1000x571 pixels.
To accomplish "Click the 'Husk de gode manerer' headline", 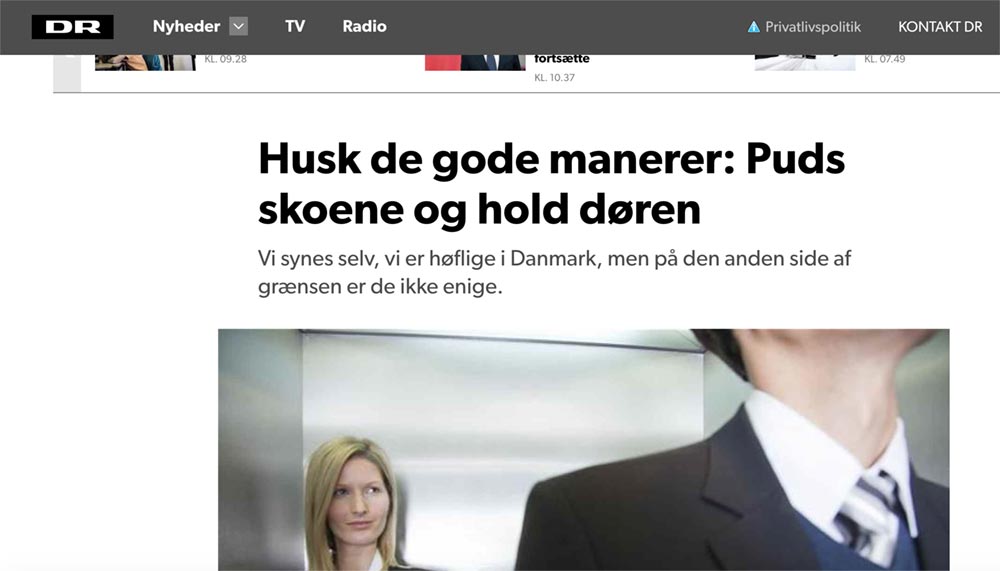I will point(552,184).
